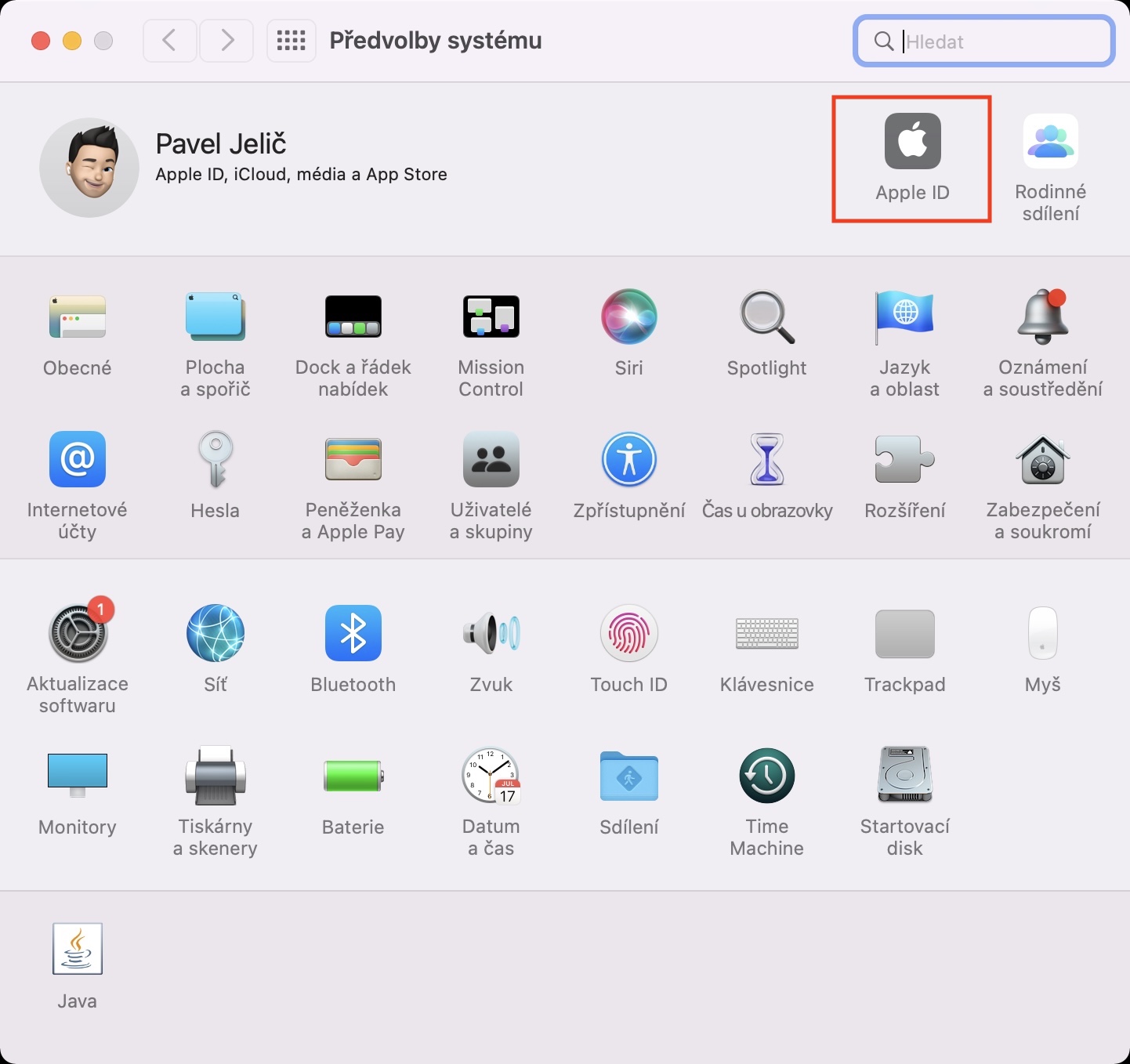Go back with the left arrow button
The height and width of the screenshot is (1064, 1130).
[169, 41]
